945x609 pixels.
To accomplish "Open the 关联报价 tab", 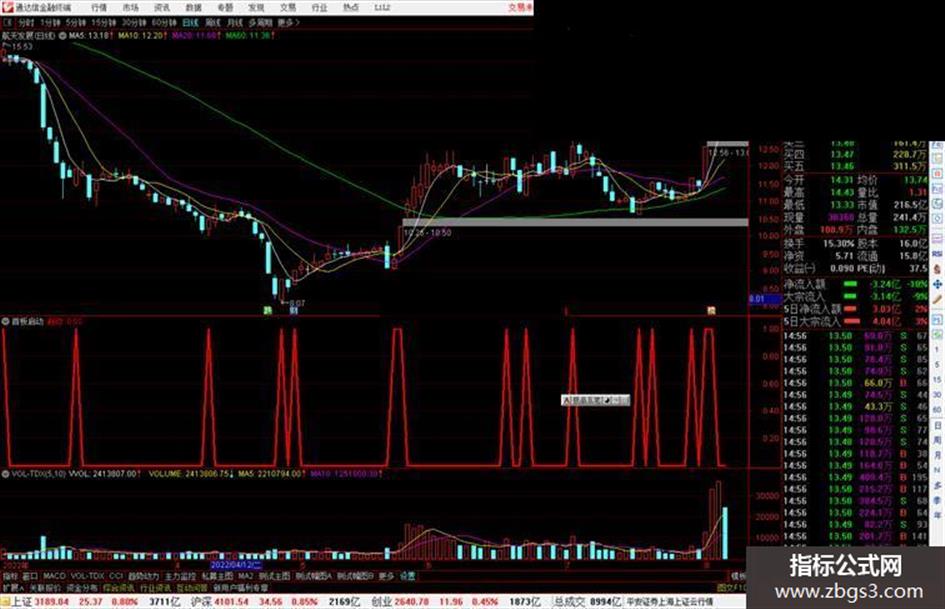I will click(x=45, y=588).
